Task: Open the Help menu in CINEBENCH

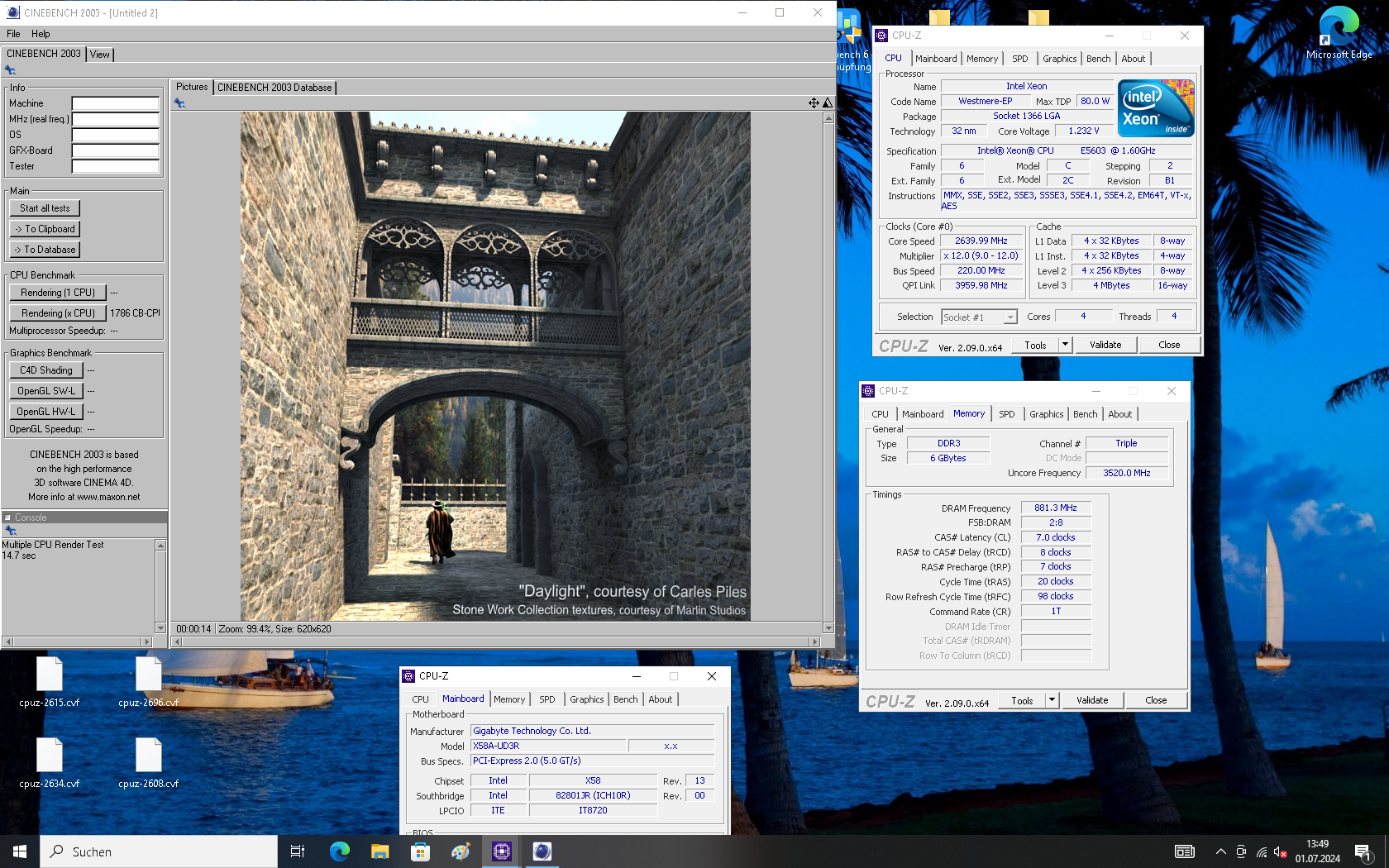Action: coord(41,34)
